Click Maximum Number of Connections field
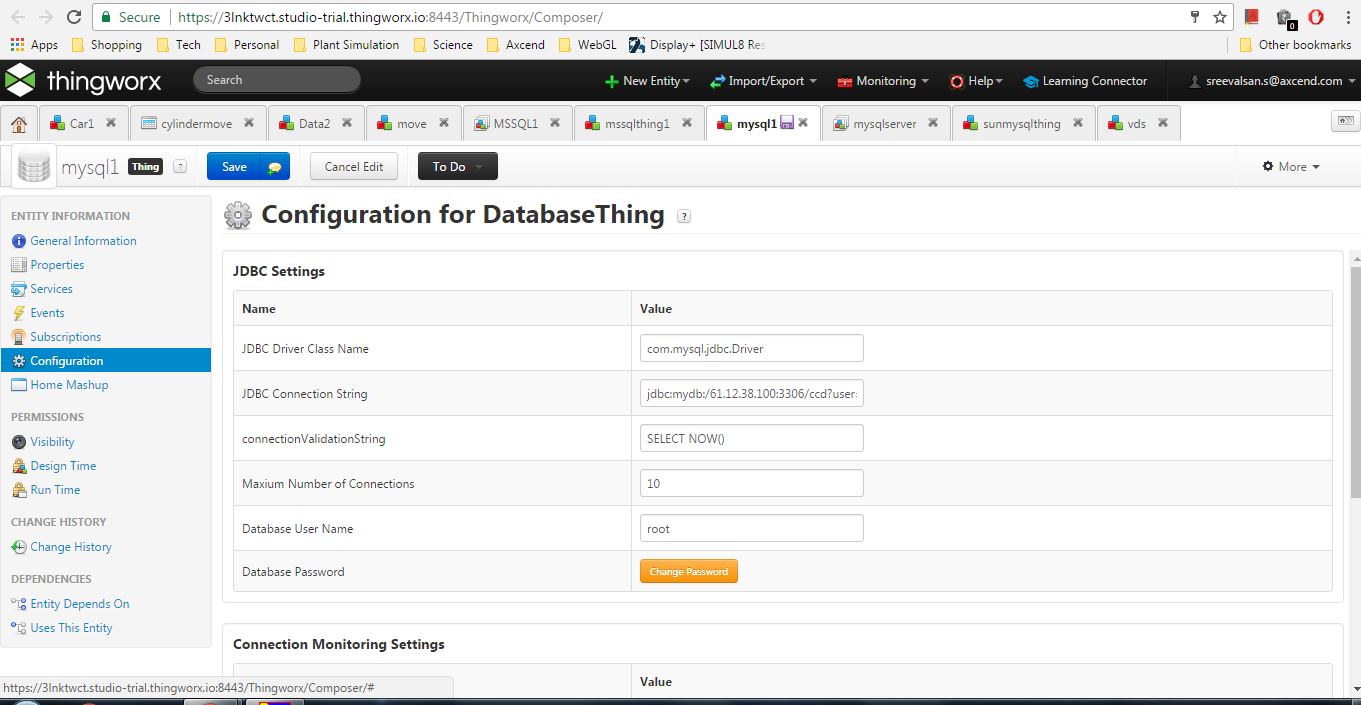 (752, 483)
